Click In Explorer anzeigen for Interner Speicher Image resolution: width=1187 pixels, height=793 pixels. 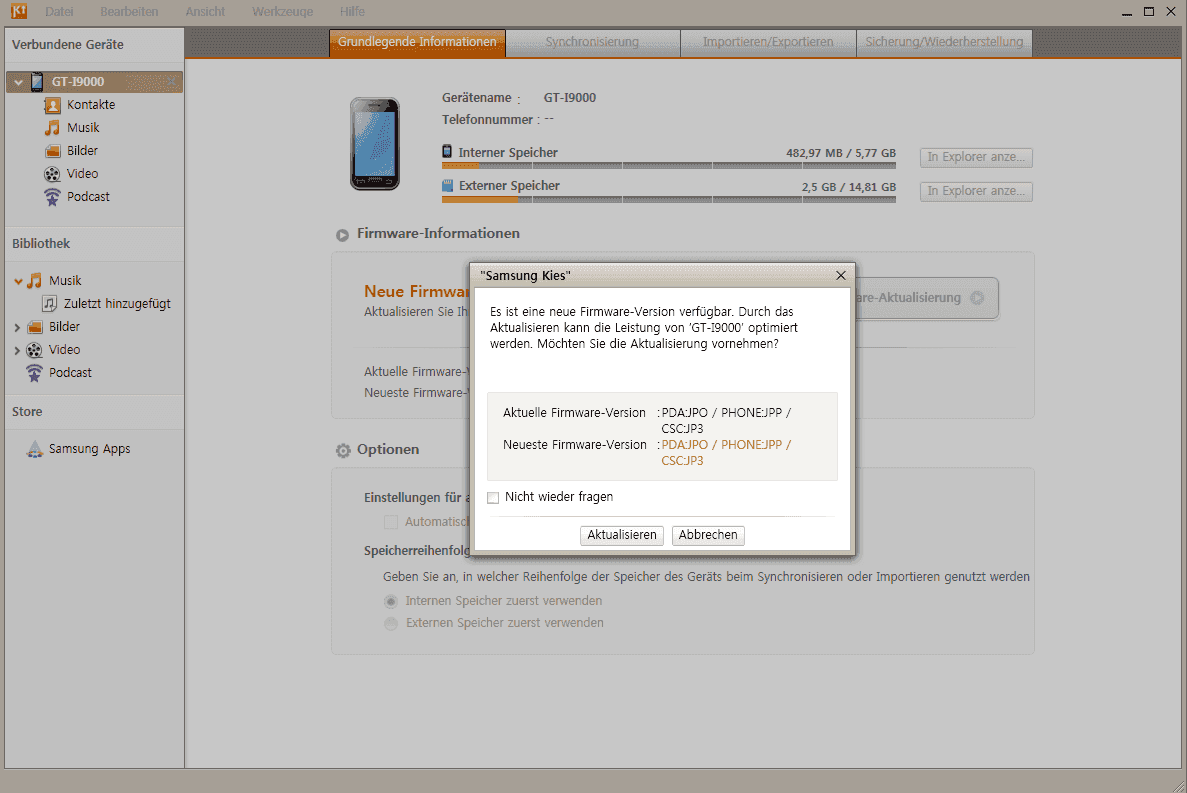[976, 157]
